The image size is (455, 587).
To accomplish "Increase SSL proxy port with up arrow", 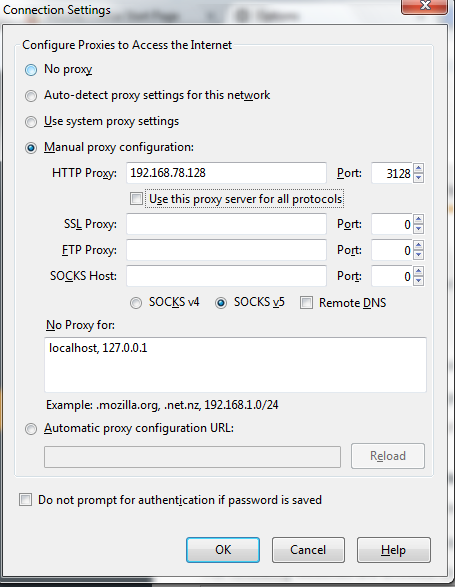I will pyautogui.click(x=419, y=219).
